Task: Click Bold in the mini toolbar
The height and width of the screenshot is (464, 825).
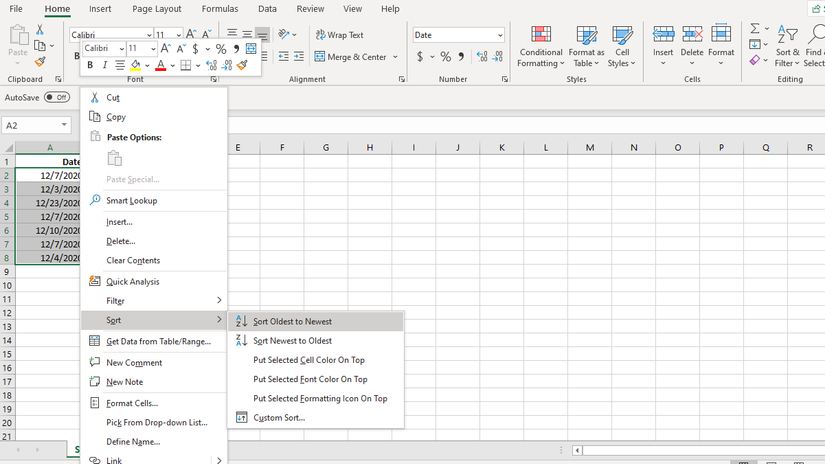Action: coord(90,66)
